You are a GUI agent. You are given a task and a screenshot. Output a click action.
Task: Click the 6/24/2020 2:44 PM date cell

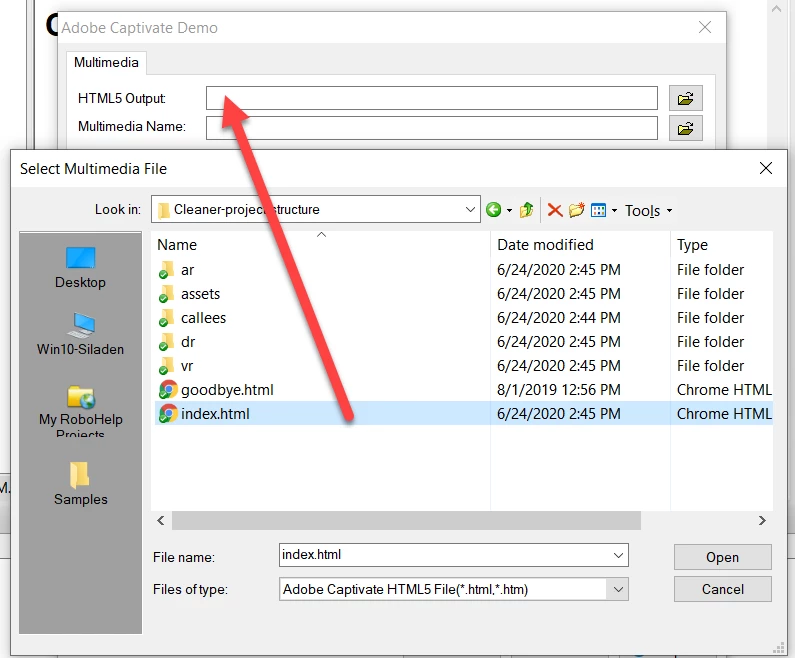[558, 318]
